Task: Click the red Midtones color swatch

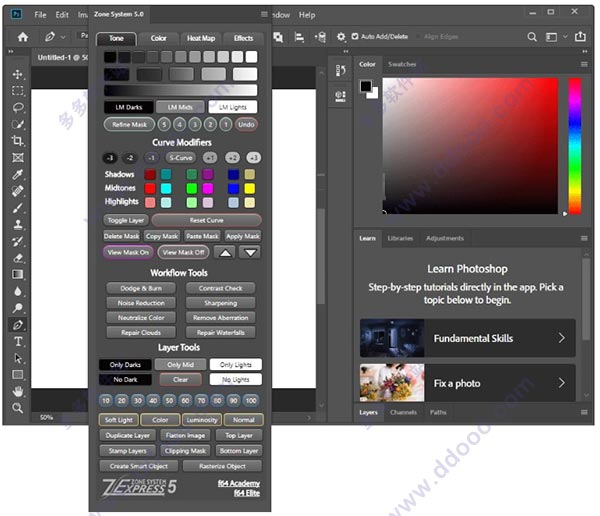Action: coord(150,188)
